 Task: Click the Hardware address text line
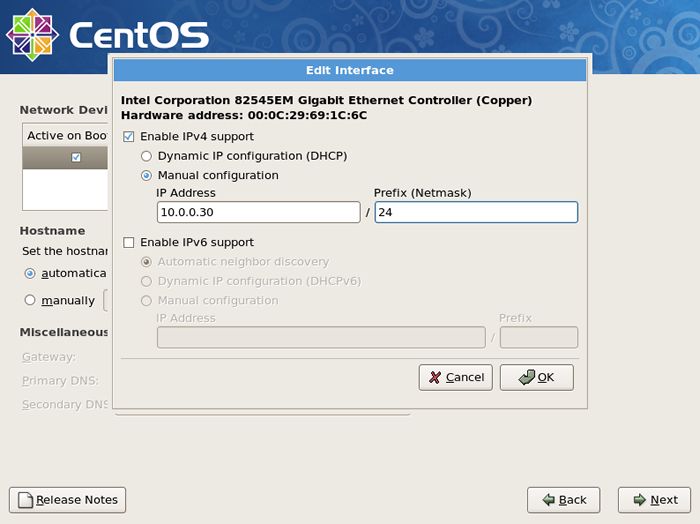click(x=244, y=115)
